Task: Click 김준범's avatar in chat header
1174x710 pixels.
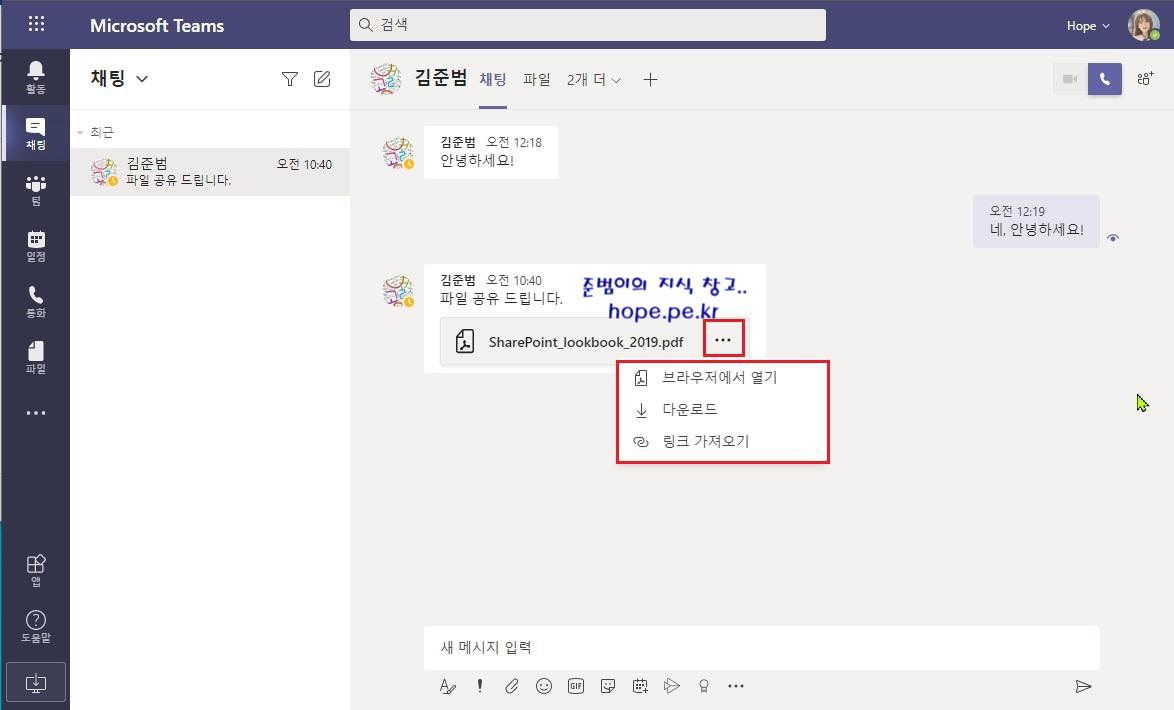Action: click(x=386, y=79)
